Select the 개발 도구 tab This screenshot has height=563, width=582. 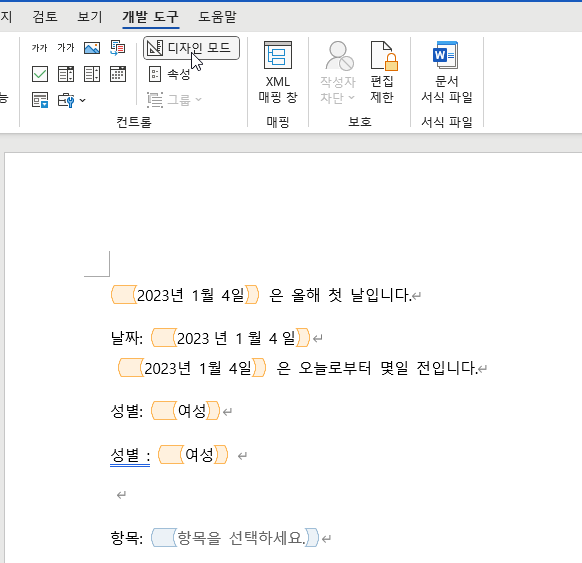151,17
